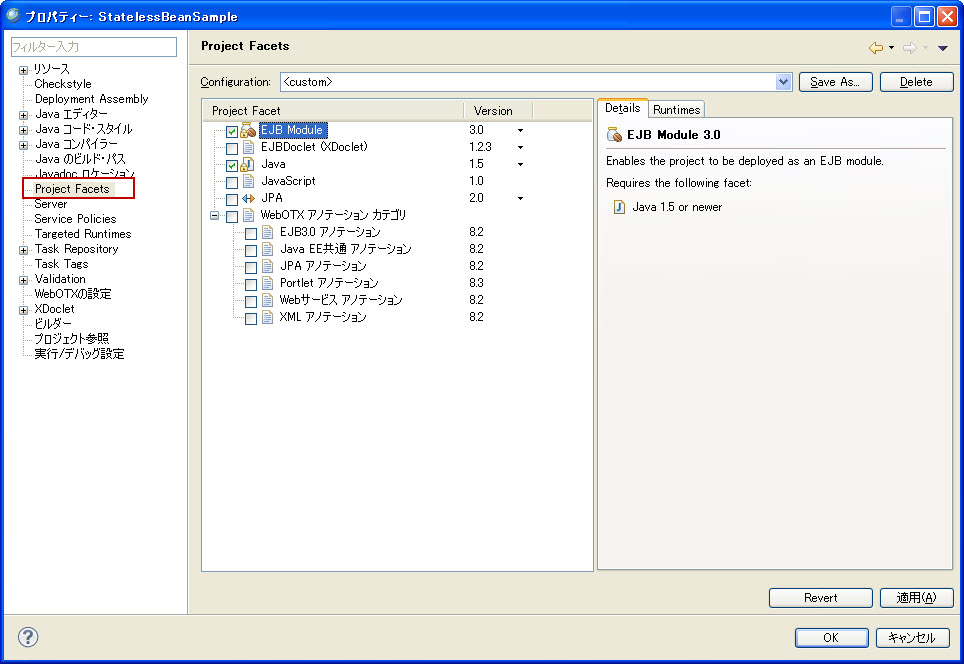Image resolution: width=964 pixels, height=664 pixels.
Task: Check the Portlet アノテーション checkbox
Action: coord(251,284)
